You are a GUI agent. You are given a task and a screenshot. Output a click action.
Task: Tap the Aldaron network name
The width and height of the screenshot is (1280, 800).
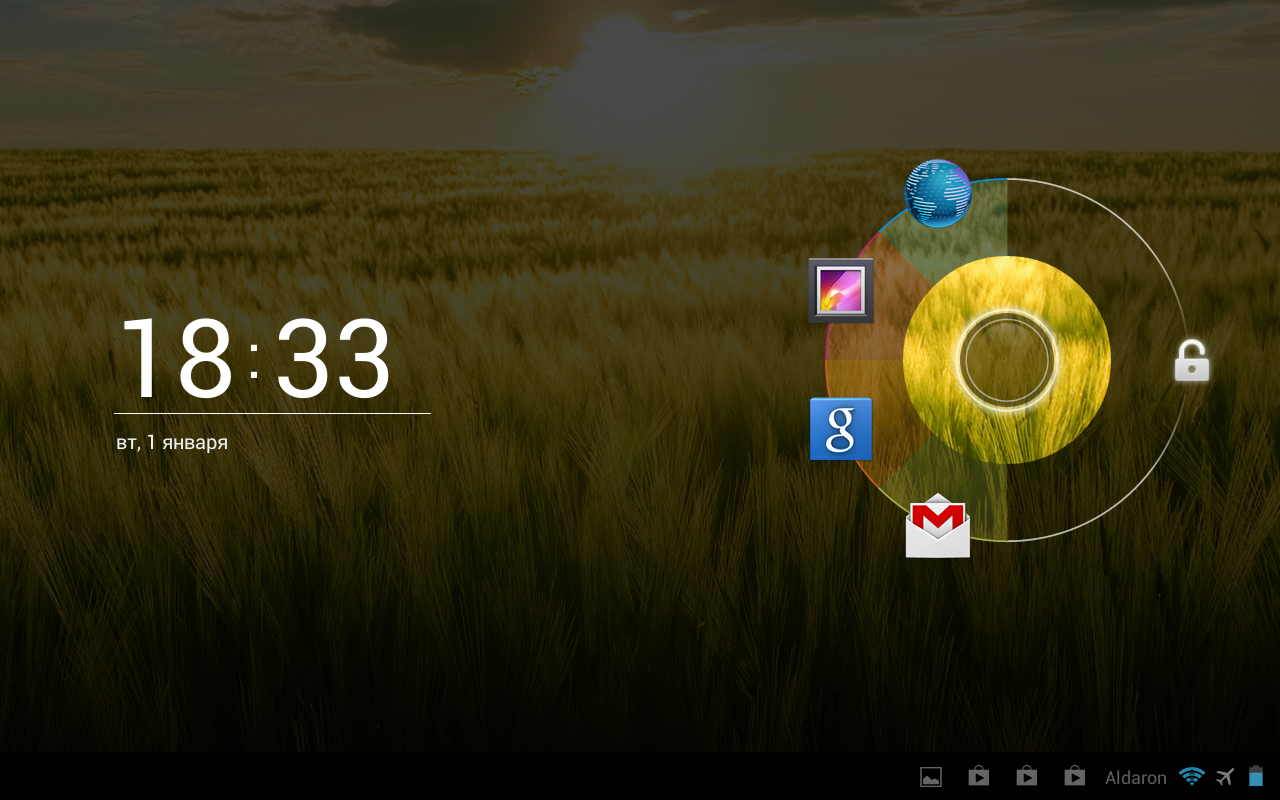pyautogui.click(x=1136, y=777)
